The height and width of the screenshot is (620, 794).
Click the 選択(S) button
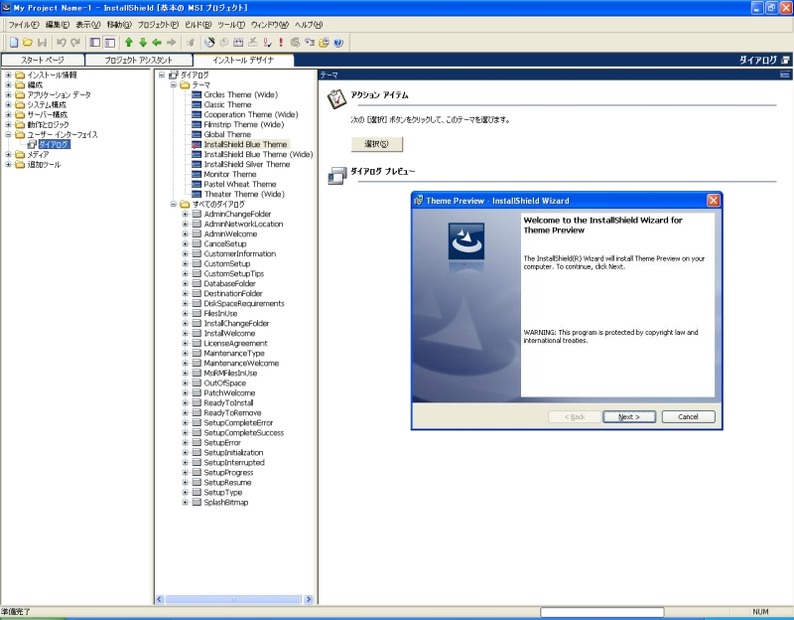377,144
